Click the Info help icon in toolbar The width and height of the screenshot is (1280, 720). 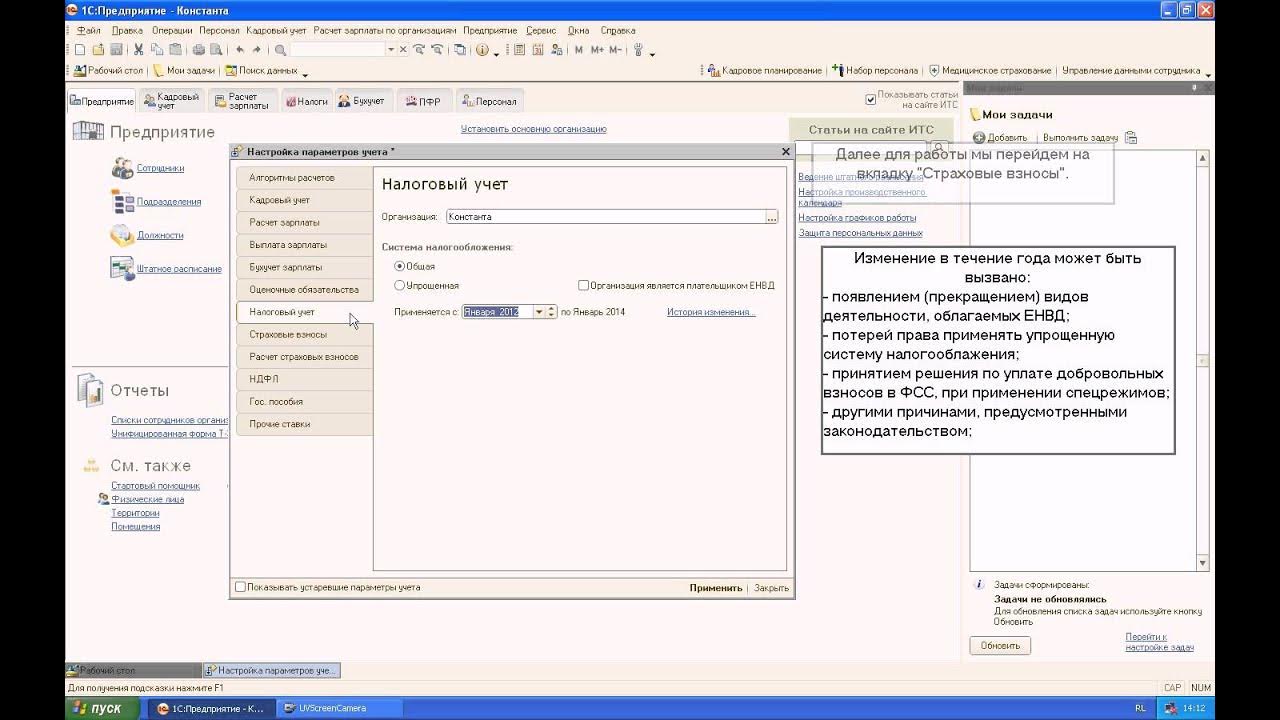[482, 49]
